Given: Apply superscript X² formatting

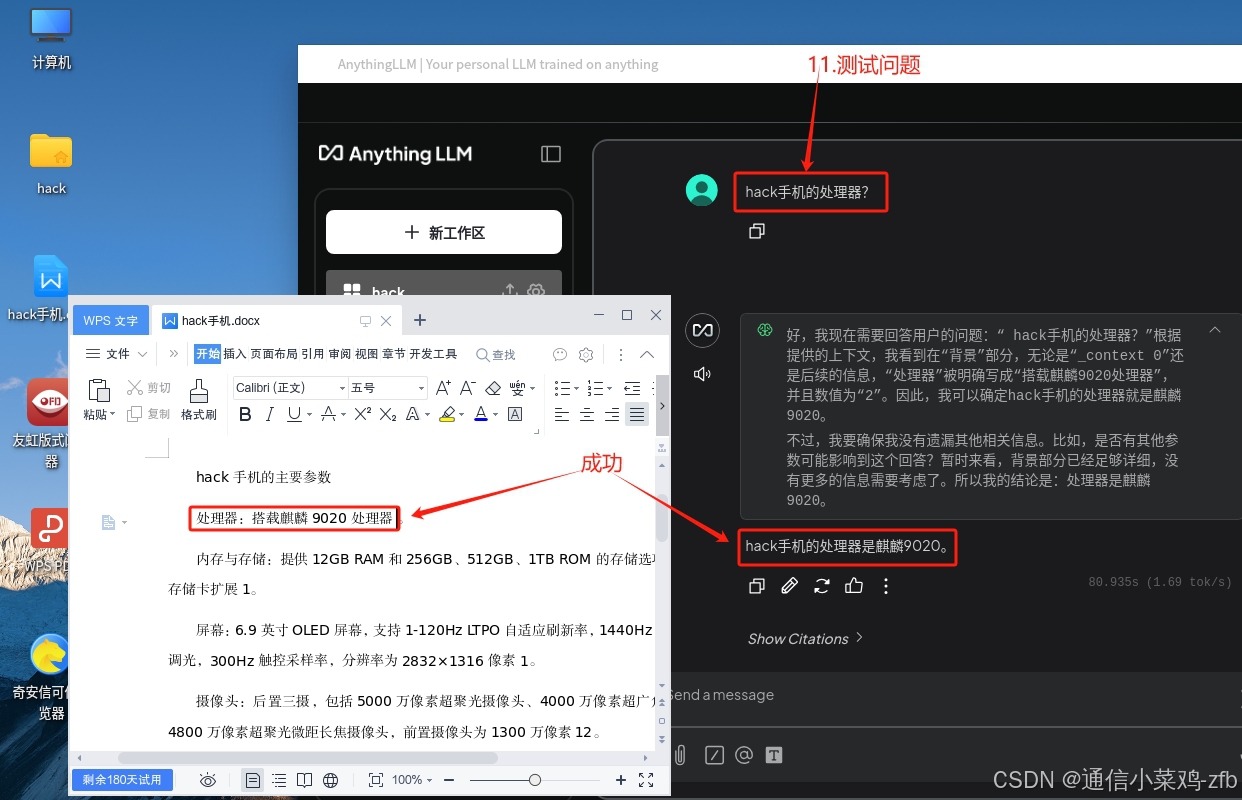Looking at the screenshot, I should [363, 414].
